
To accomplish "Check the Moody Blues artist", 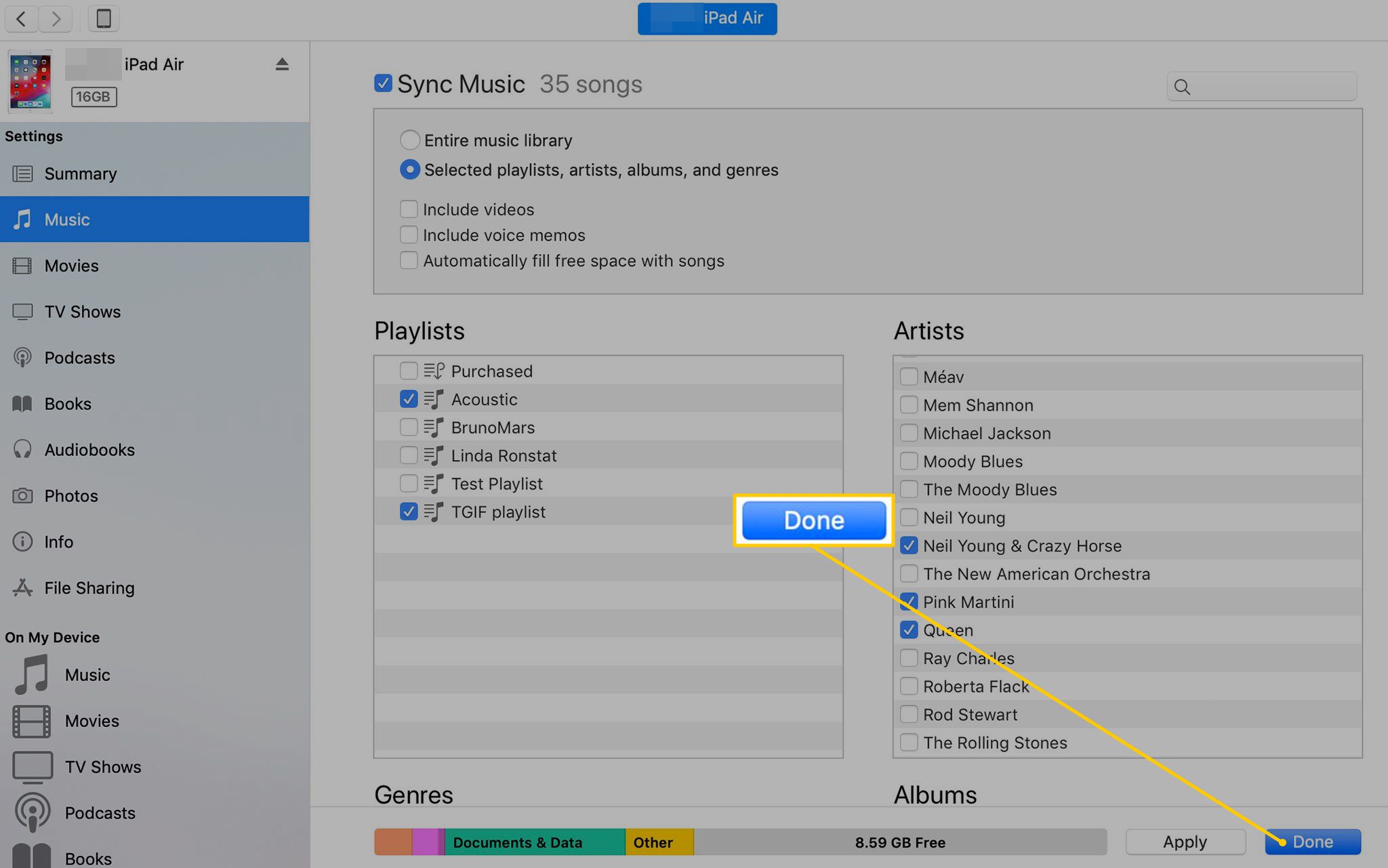I will 909,461.
